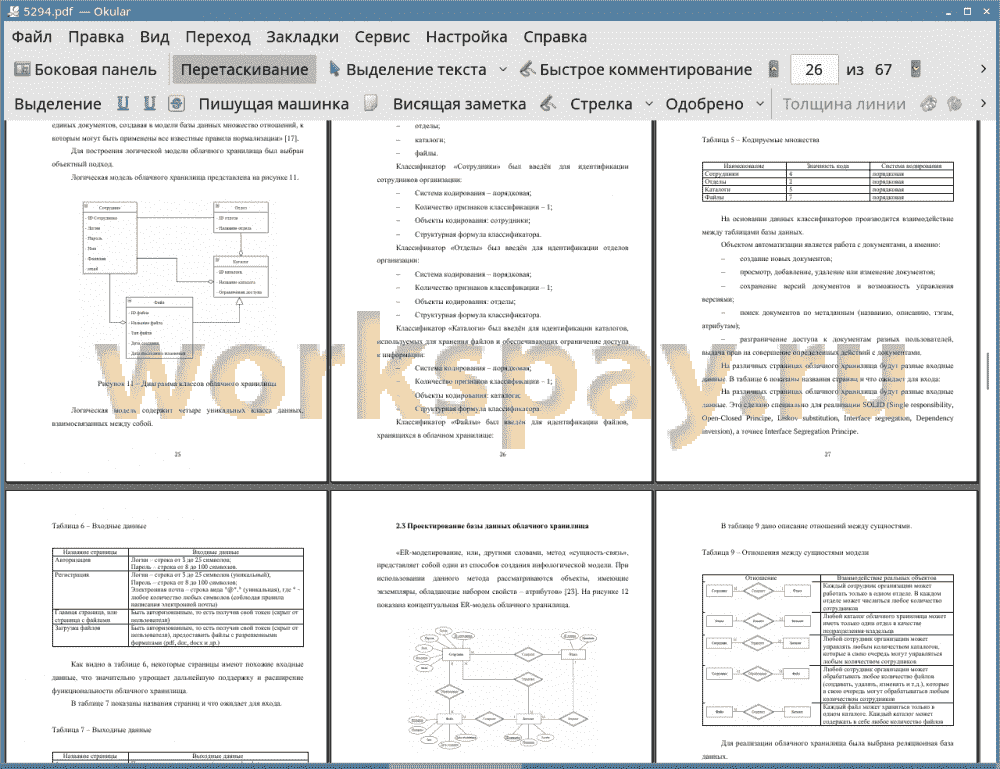This screenshot has height=769, width=1000.
Task: Open the Сервис menu
Action: [x=382, y=37]
